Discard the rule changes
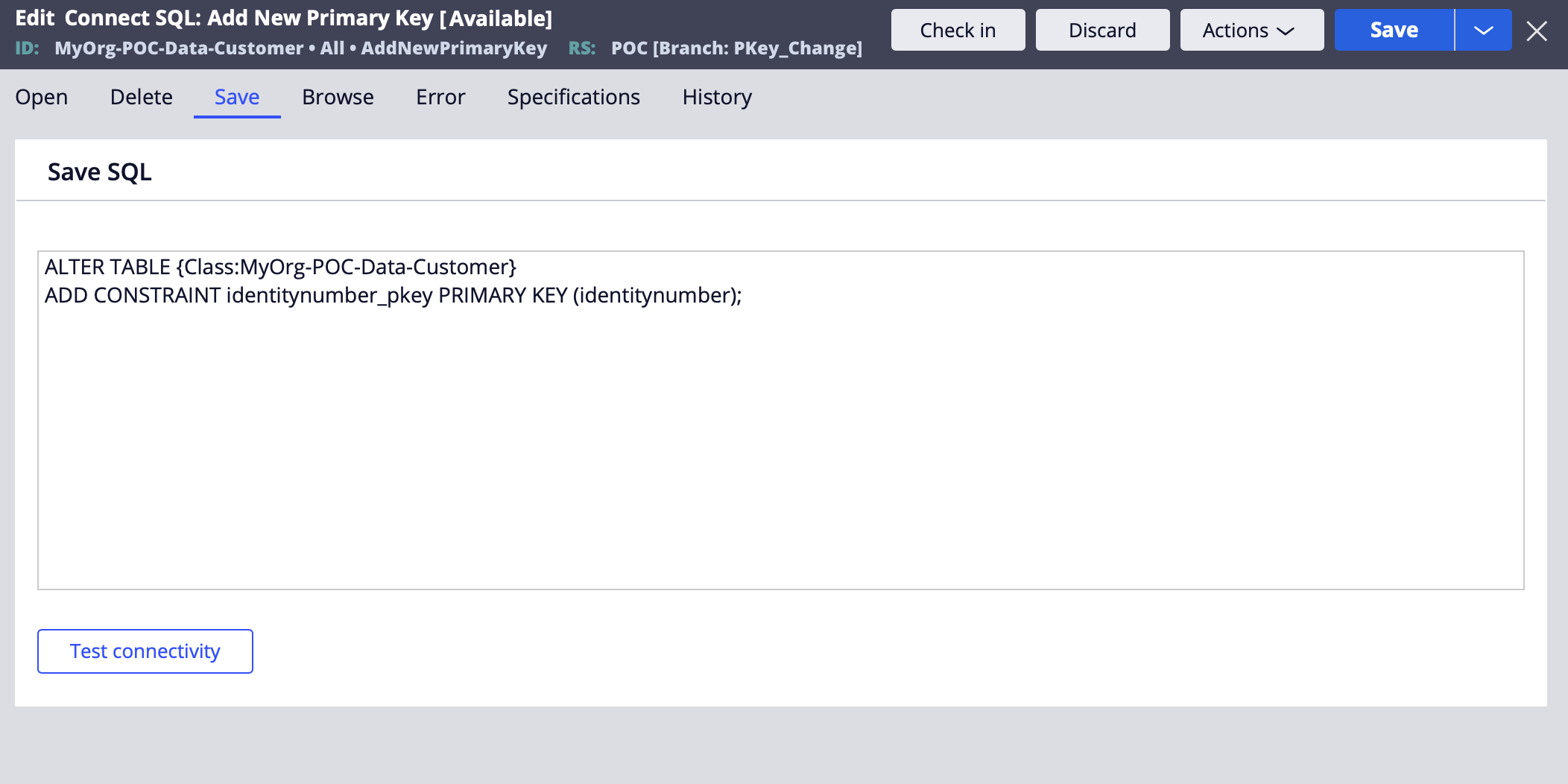Image resolution: width=1568 pixels, height=784 pixels. [1102, 31]
